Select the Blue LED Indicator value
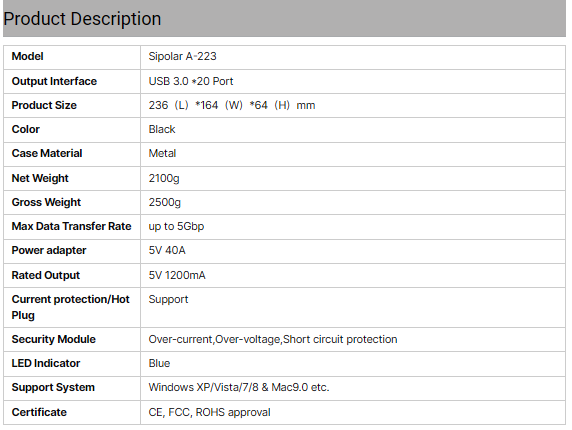Viewport: 572px width, 430px height. coord(159,363)
